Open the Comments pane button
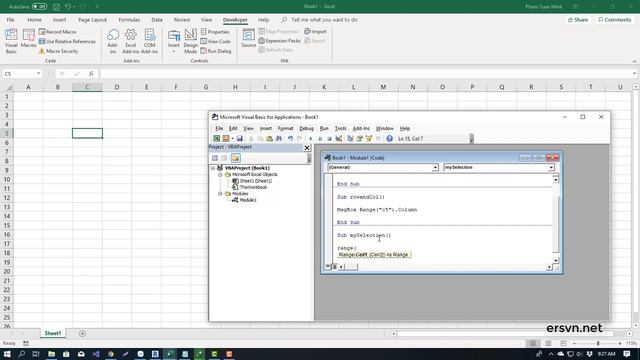The image size is (640, 360). [x=615, y=20]
